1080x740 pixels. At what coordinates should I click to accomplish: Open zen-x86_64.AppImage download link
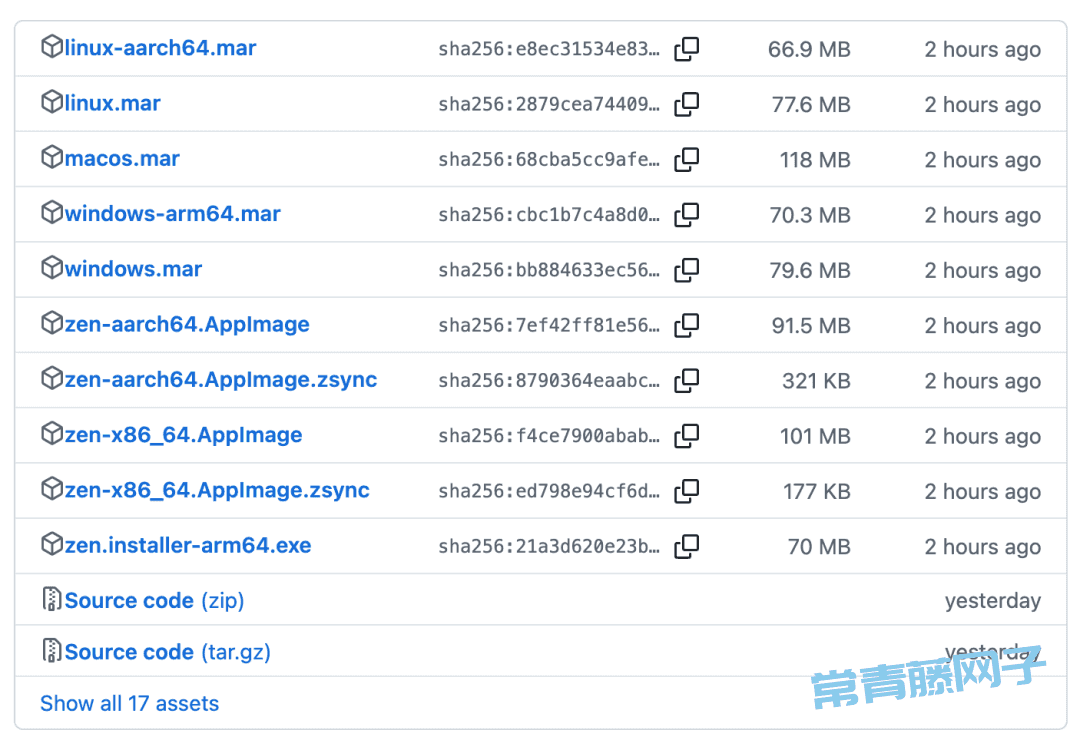tap(183, 435)
